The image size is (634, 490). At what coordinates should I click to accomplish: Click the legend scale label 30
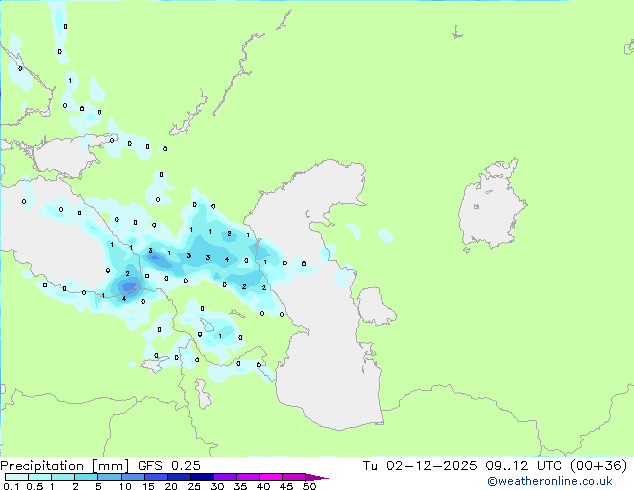pyautogui.click(x=217, y=486)
